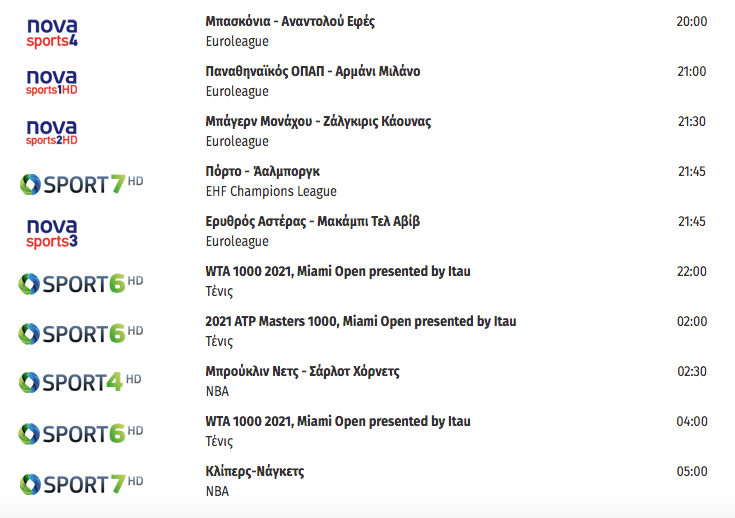735x518 pixels.
Task: Select Μπάγερν Μονάχου - Ζάλγκιρις Κάουνας game
Action: click(318, 121)
